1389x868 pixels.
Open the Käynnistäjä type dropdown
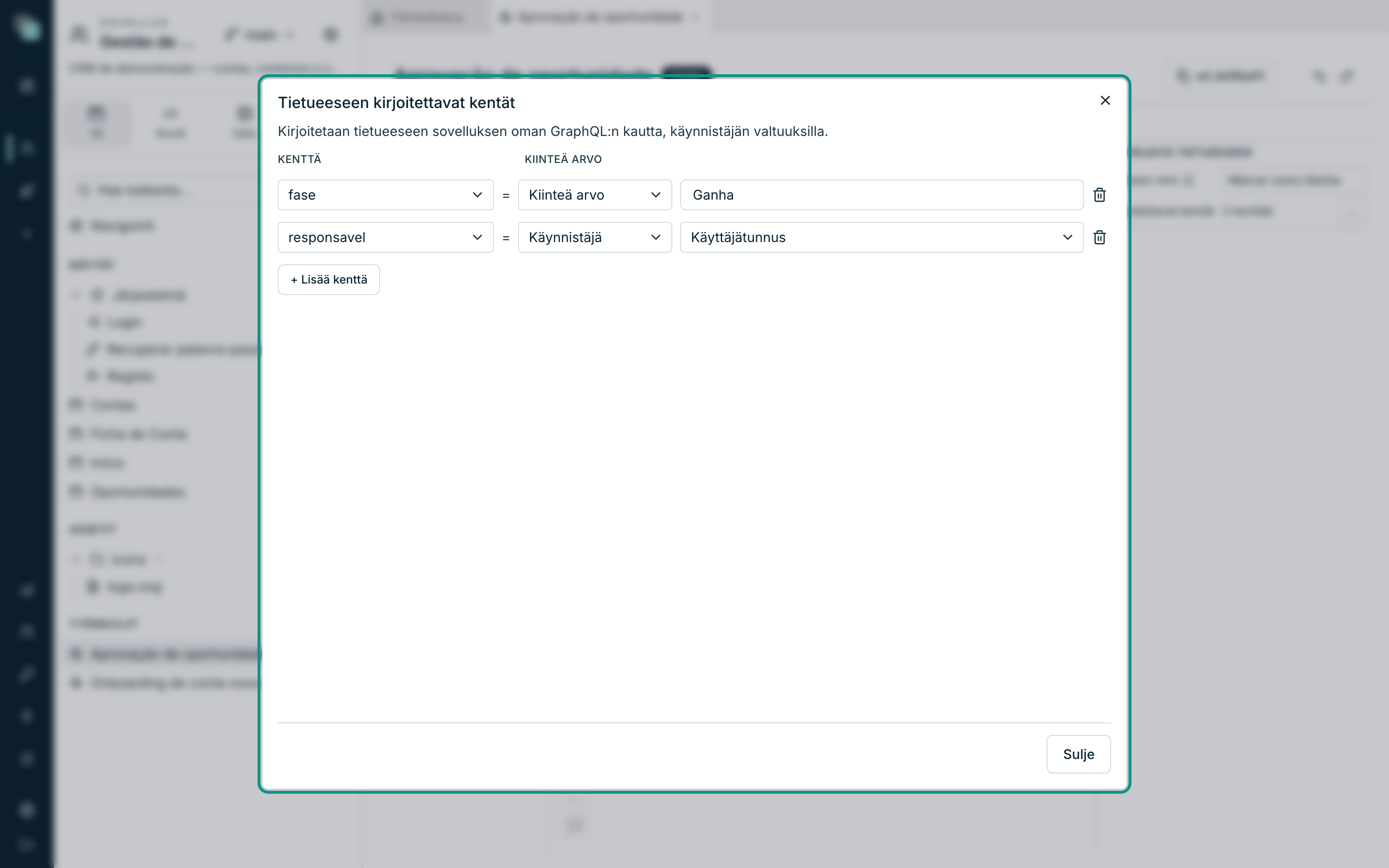coord(595,238)
